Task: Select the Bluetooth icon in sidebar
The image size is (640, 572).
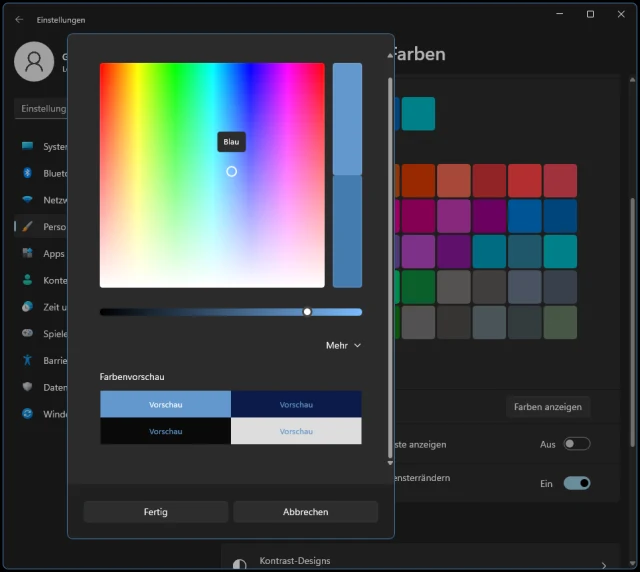Action: pos(28,173)
